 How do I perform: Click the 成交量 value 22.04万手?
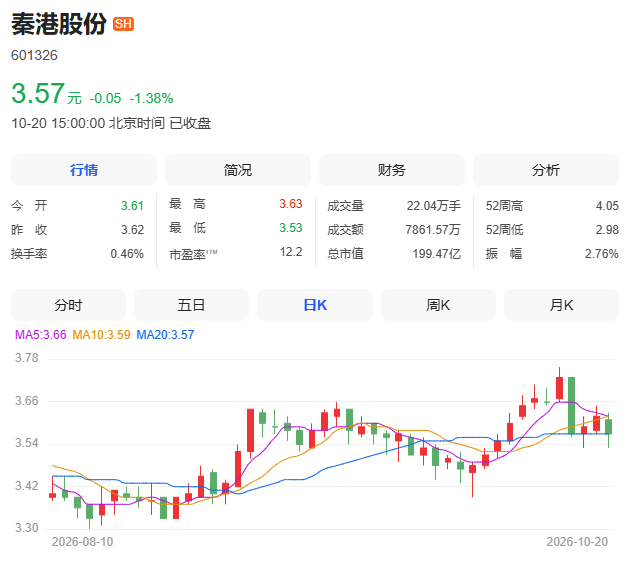pyautogui.click(x=433, y=206)
